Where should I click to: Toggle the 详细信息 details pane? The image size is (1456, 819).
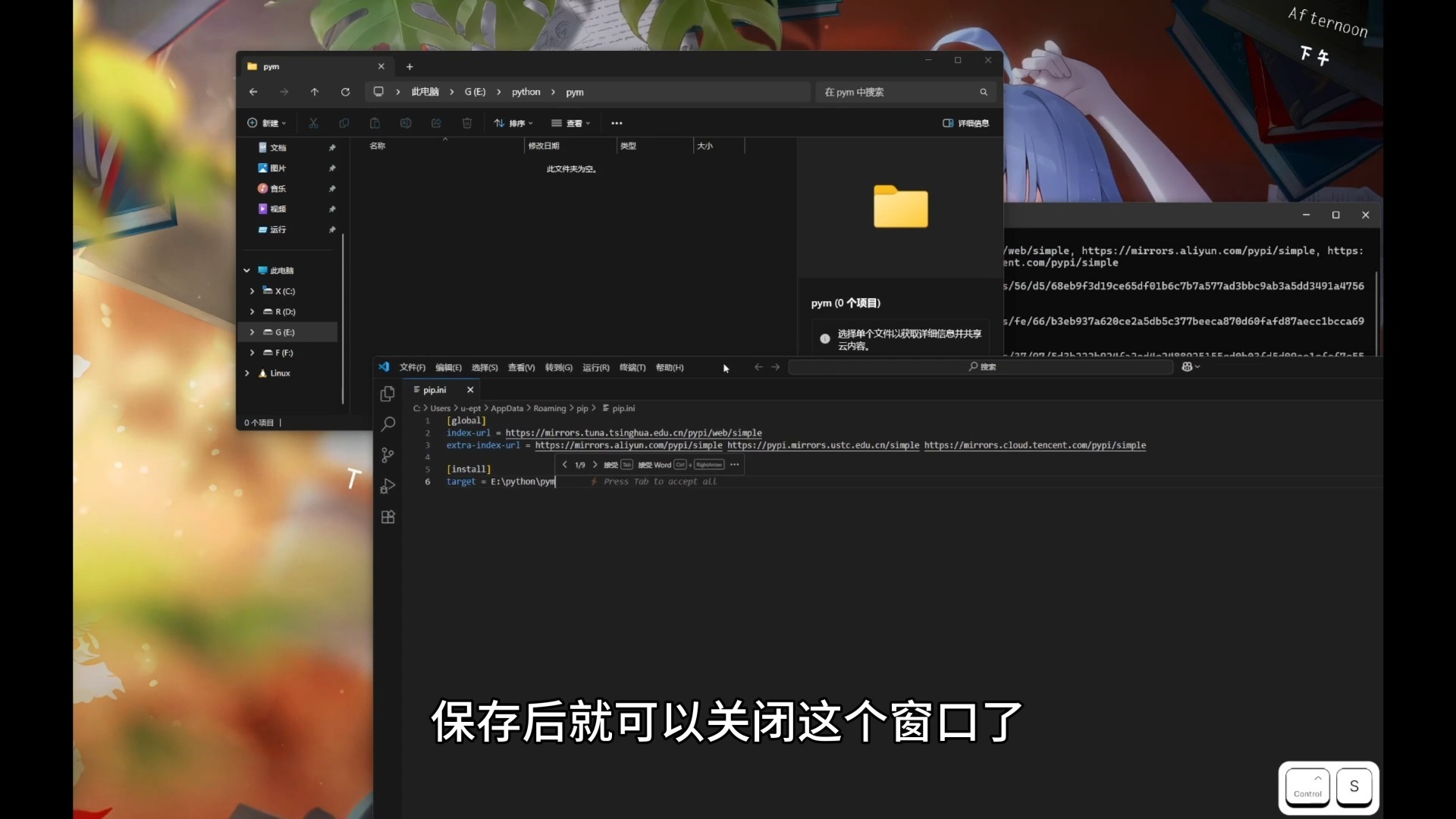click(965, 123)
